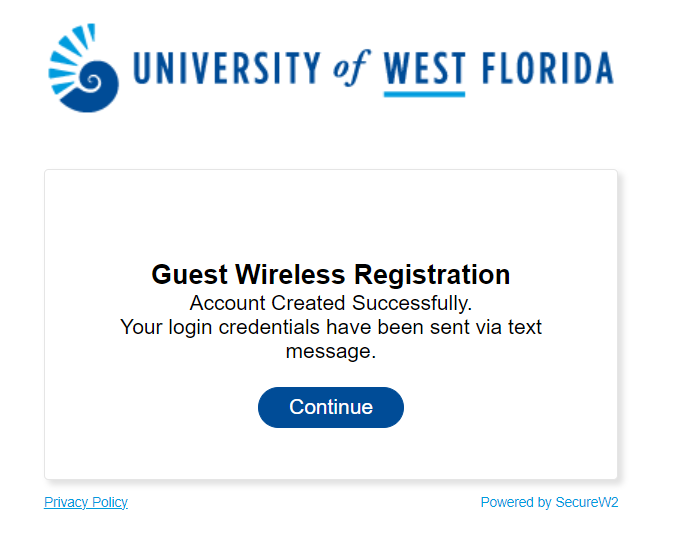Click the Account Created Successfully text

tap(331, 303)
